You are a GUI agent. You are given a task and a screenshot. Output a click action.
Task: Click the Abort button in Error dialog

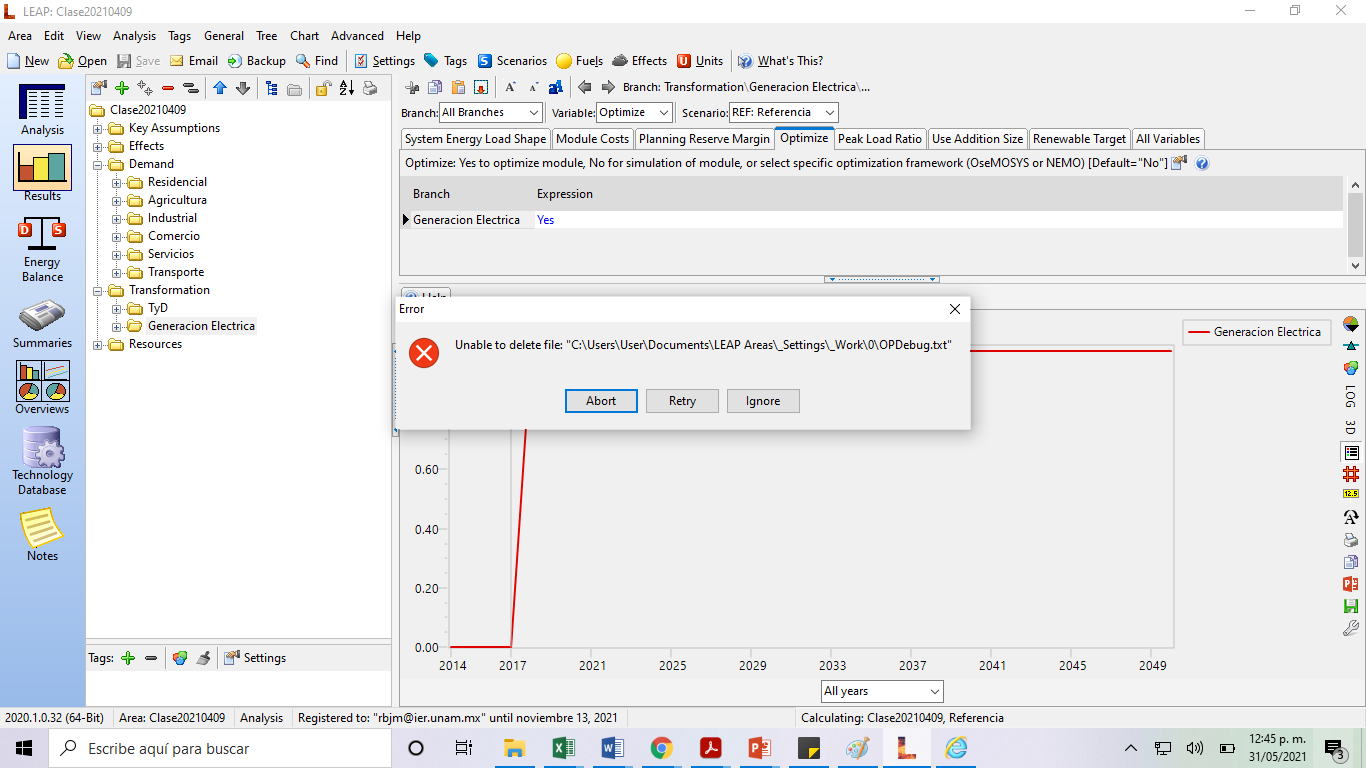[x=601, y=401]
